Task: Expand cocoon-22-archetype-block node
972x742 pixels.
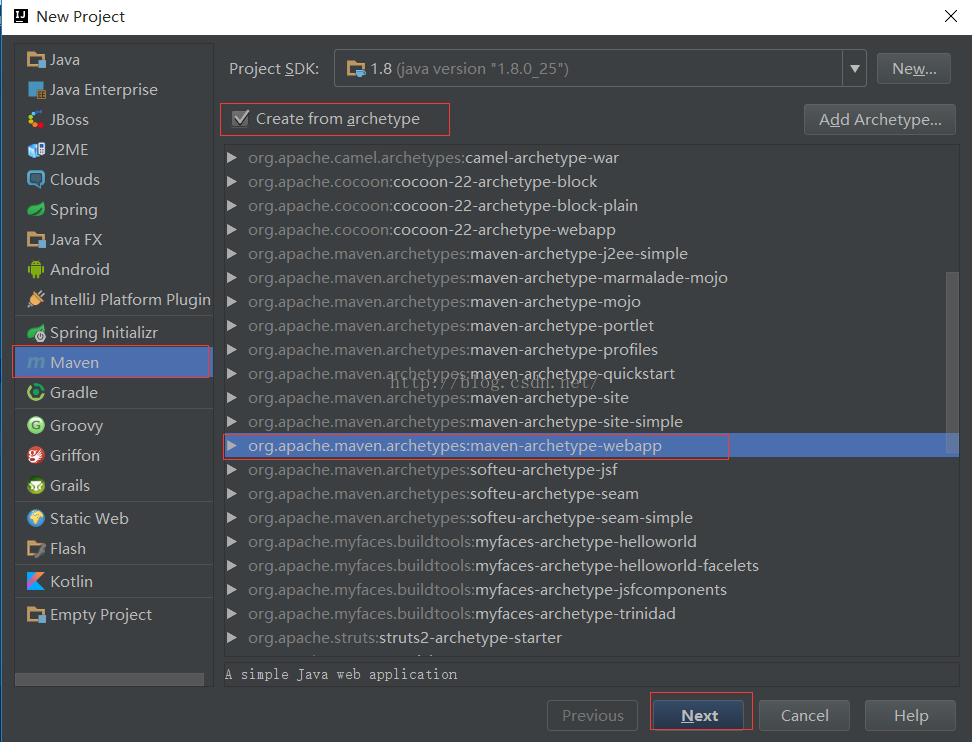Action: 232,182
